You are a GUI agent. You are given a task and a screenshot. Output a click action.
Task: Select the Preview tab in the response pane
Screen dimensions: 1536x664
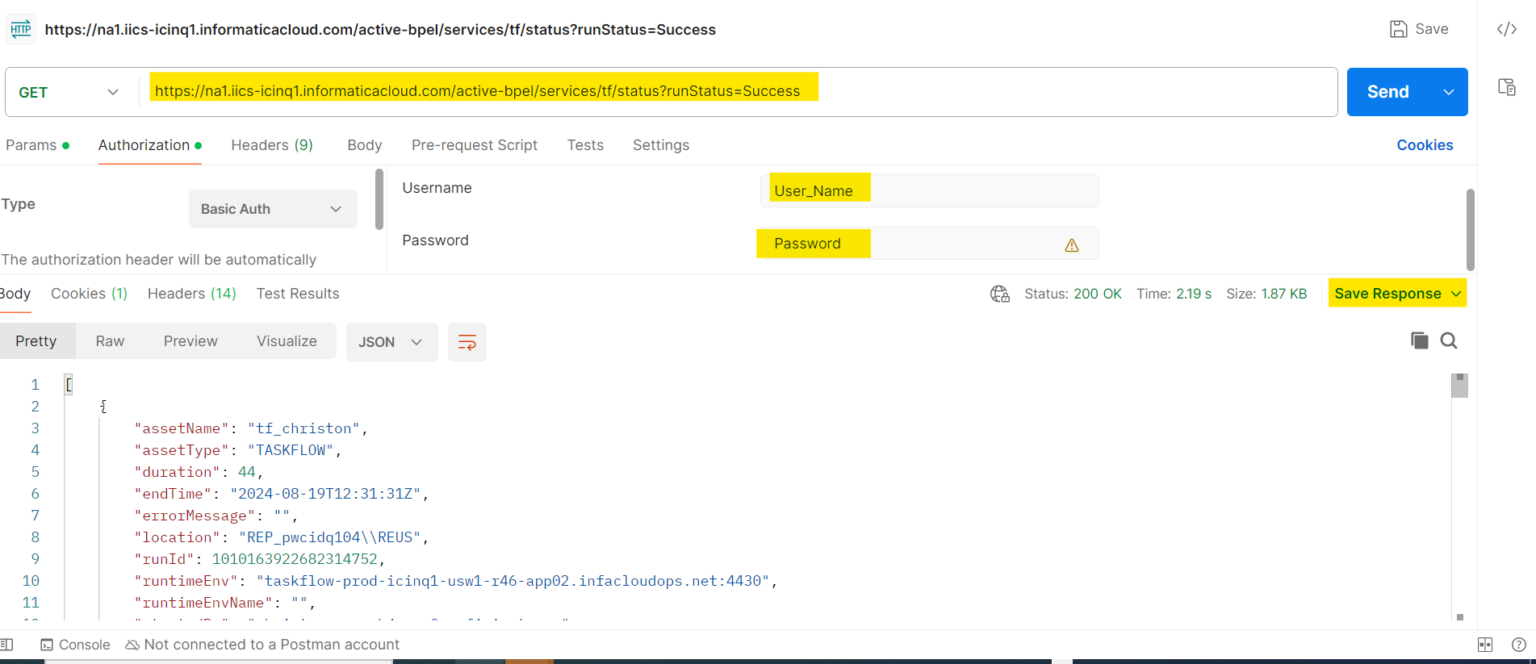[190, 341]
